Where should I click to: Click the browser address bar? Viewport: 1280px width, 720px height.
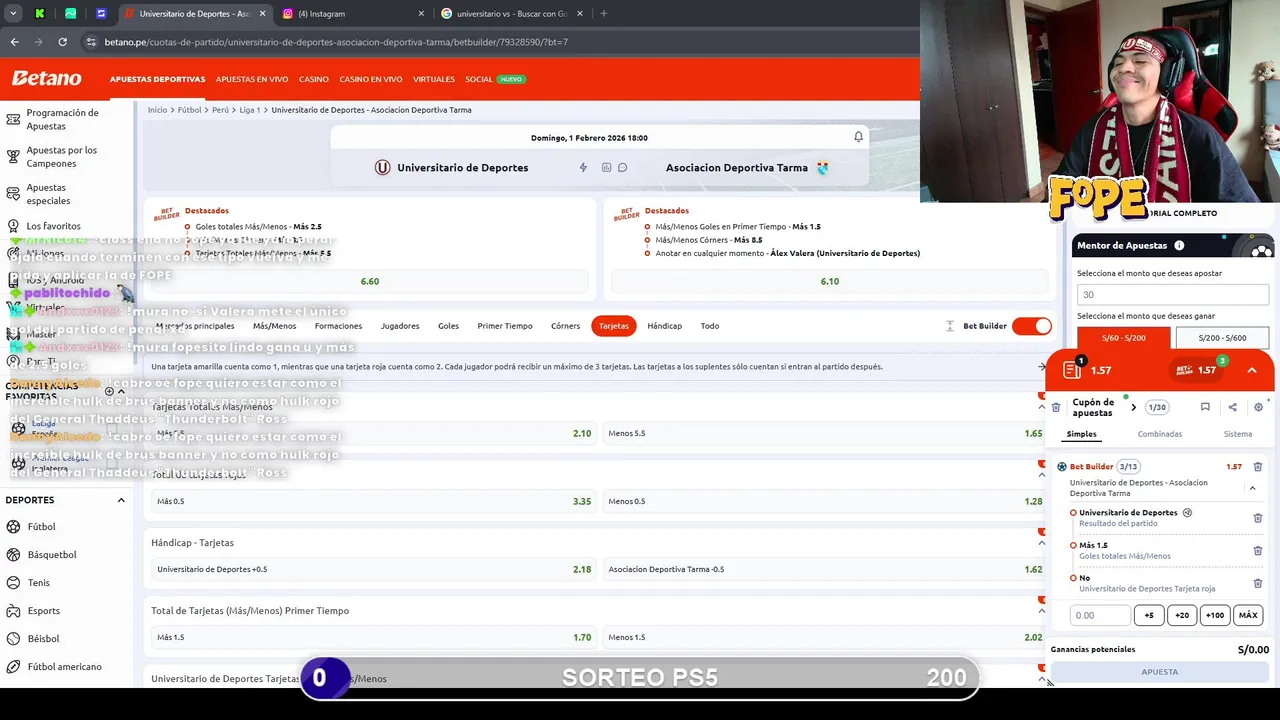[x=500, y=42]
